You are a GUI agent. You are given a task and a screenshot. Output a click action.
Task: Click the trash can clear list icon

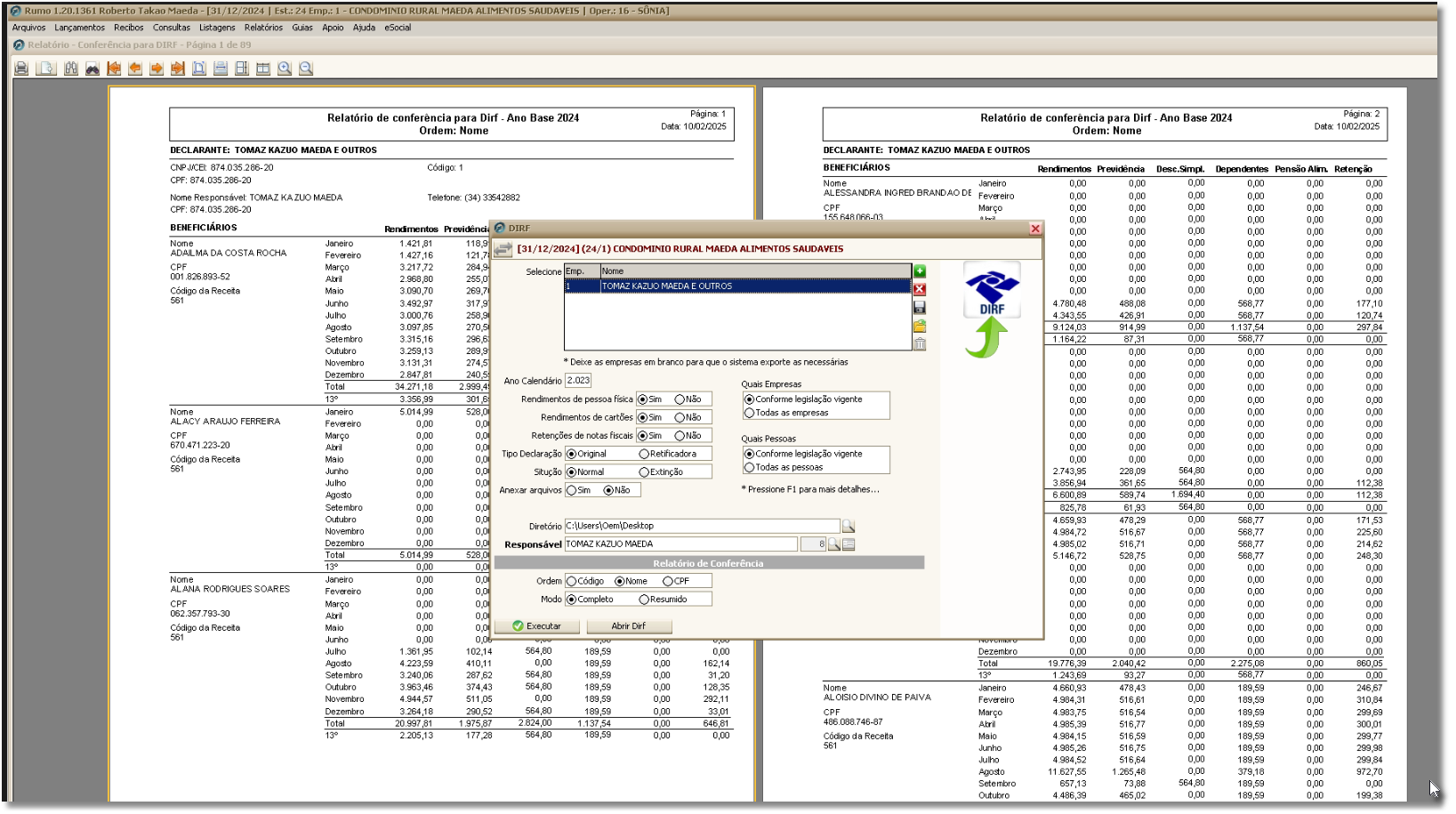point(920,344)
